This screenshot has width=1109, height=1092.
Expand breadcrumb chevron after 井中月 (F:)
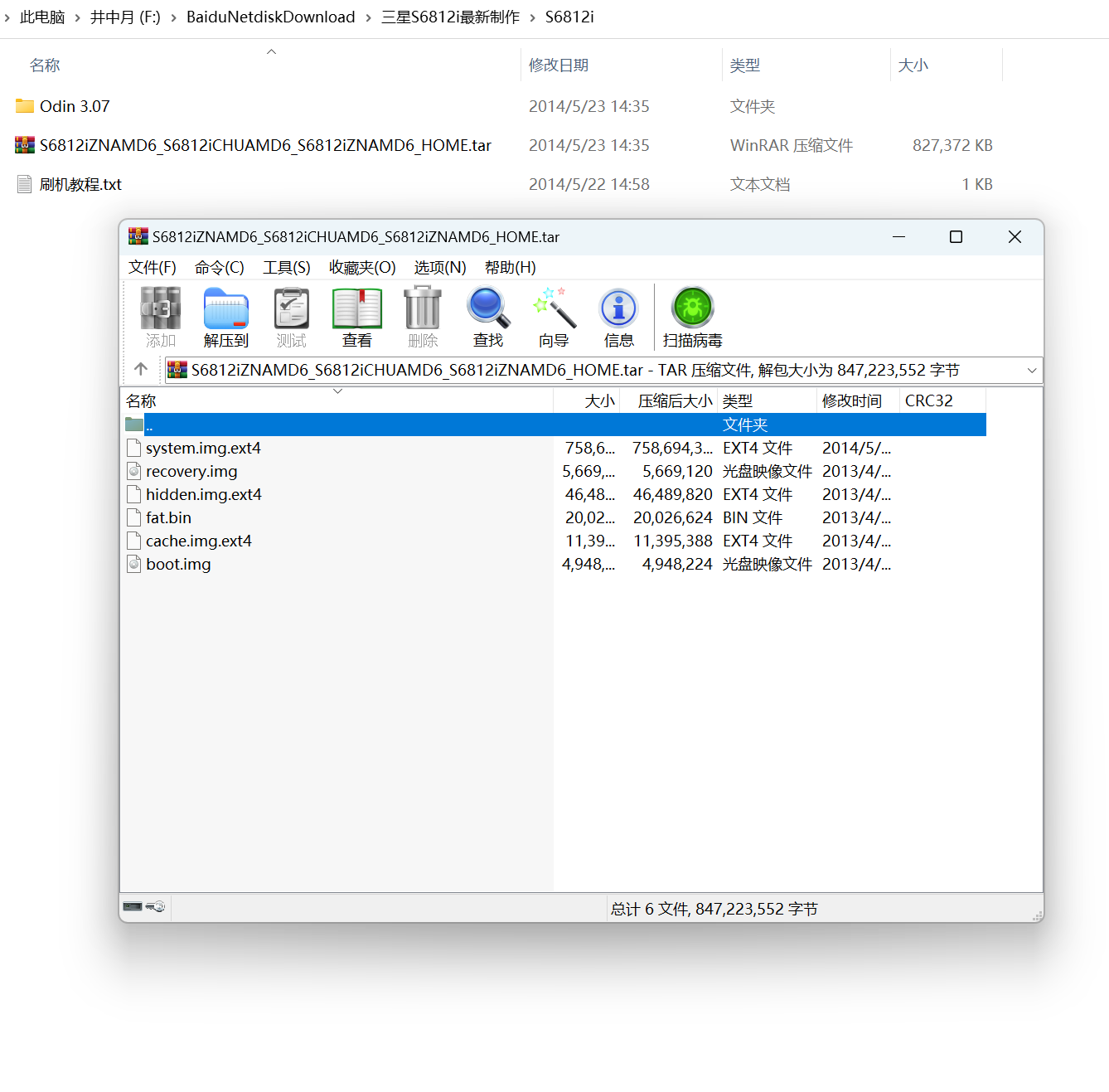coord(174,17)
